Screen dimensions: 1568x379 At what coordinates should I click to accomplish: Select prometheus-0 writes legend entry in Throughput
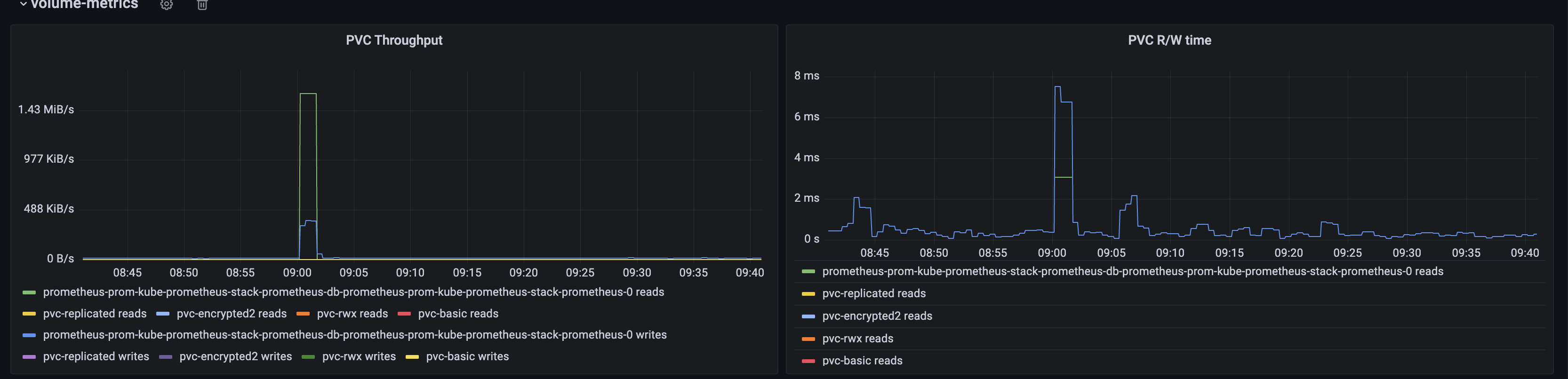[x=354, y=335]
